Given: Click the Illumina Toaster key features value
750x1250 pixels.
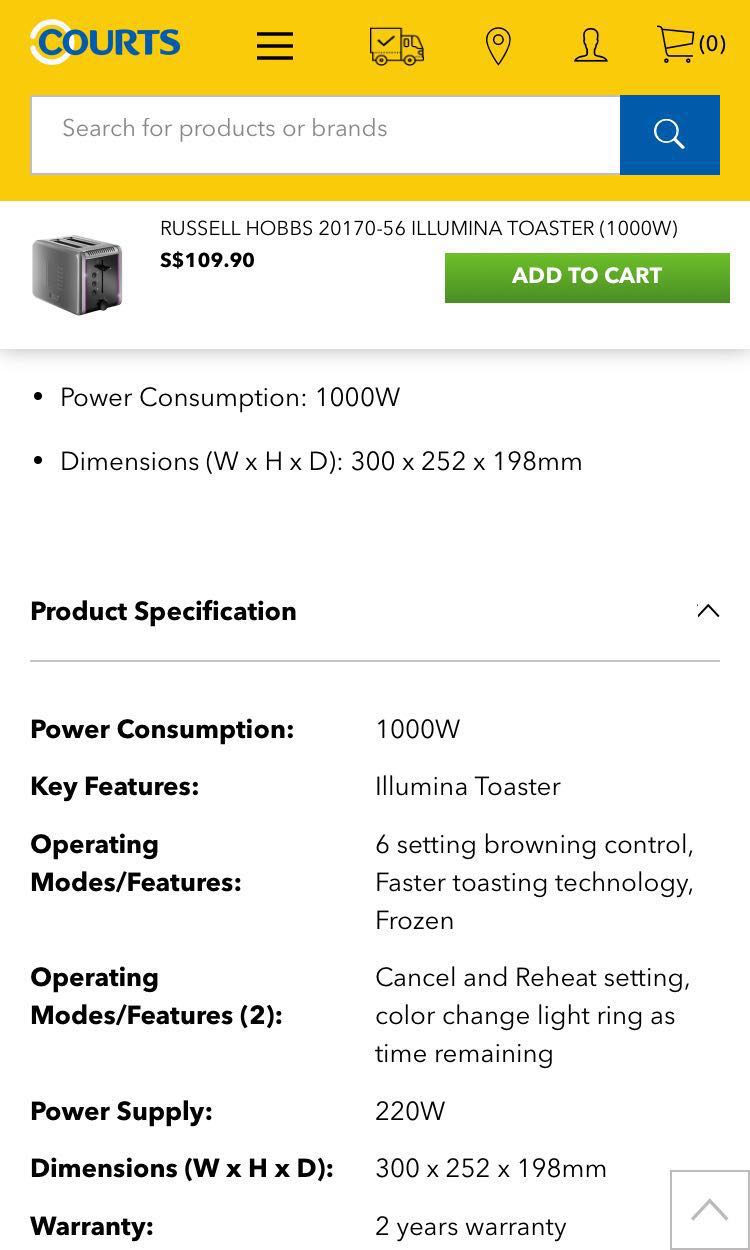Looking at the screenshot, I should [x=467, y=786].
